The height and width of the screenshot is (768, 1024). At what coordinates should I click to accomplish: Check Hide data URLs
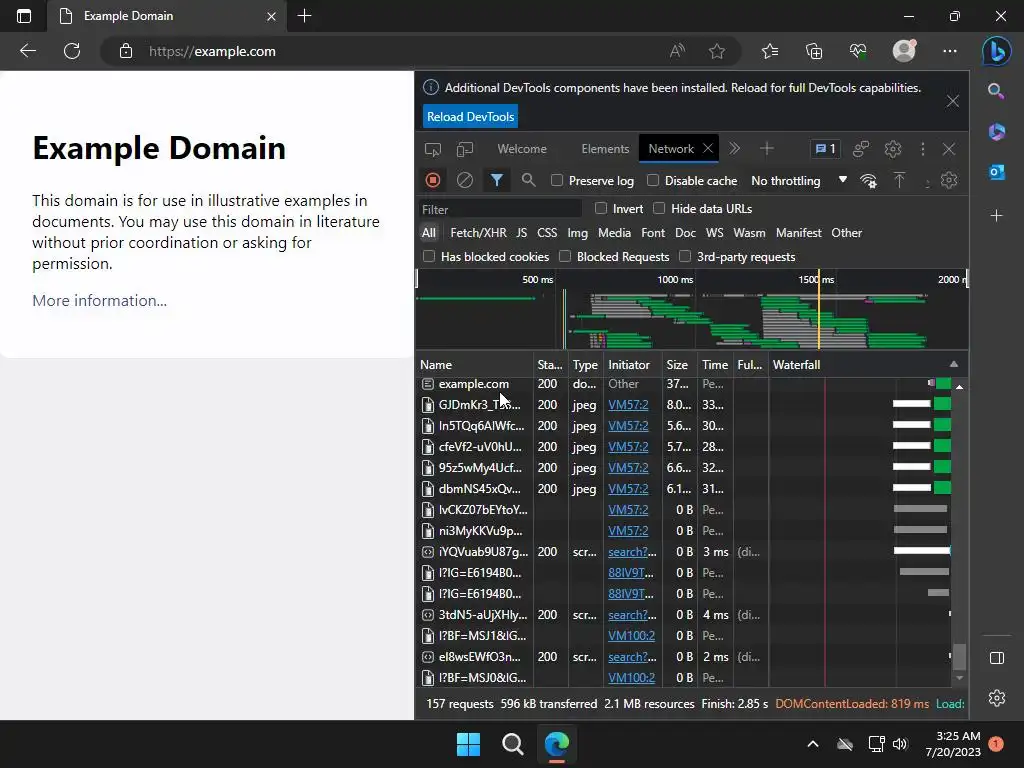659,208
